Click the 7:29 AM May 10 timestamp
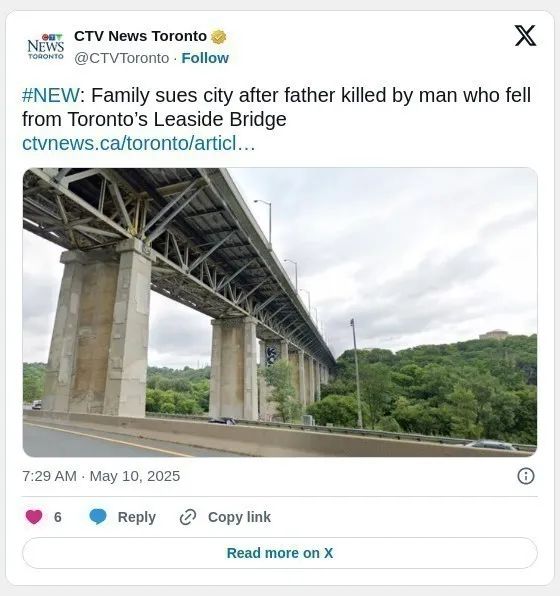Screen dimensions: 560x596 click(x=101, y=476)
